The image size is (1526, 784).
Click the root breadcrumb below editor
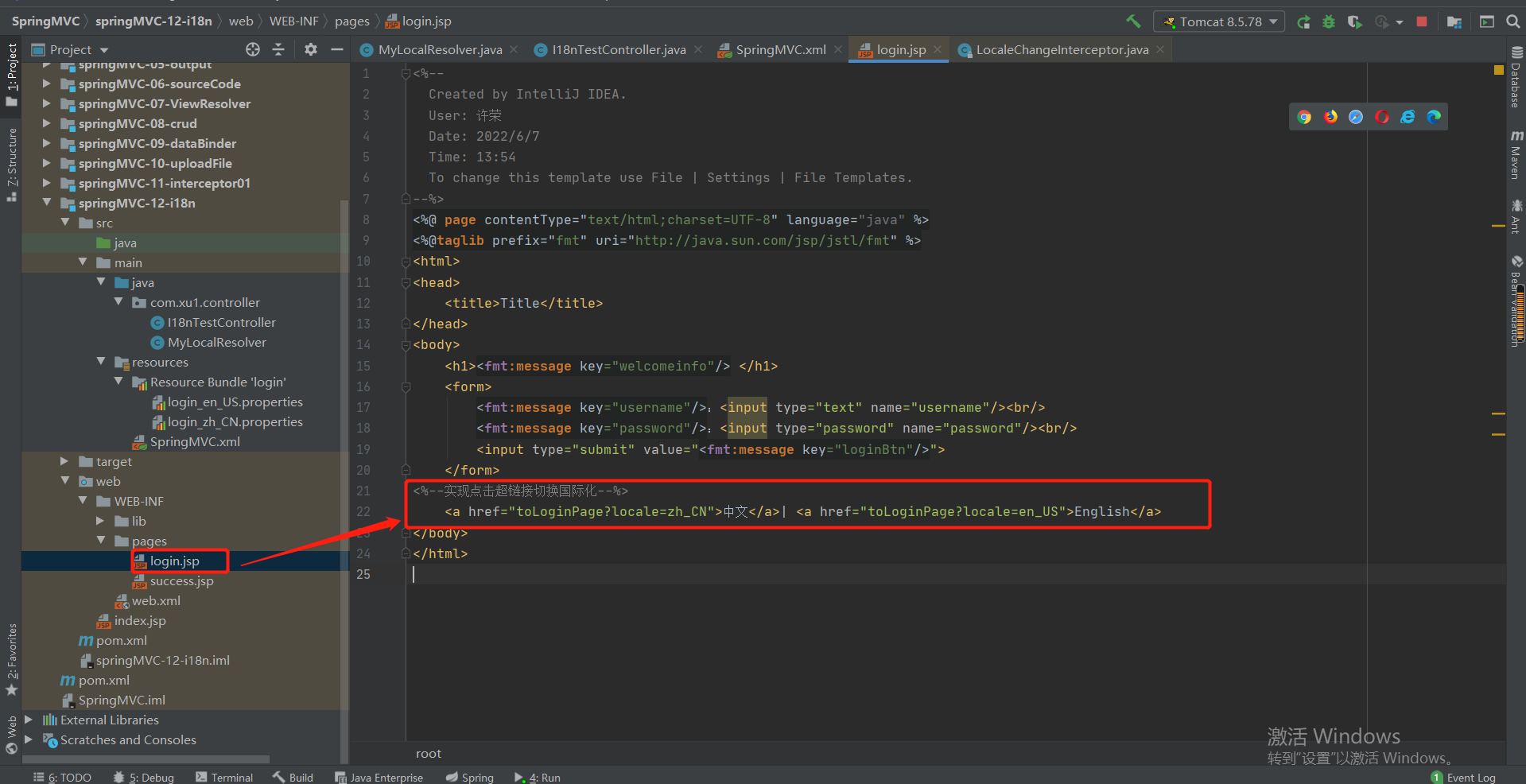point(428,753)
